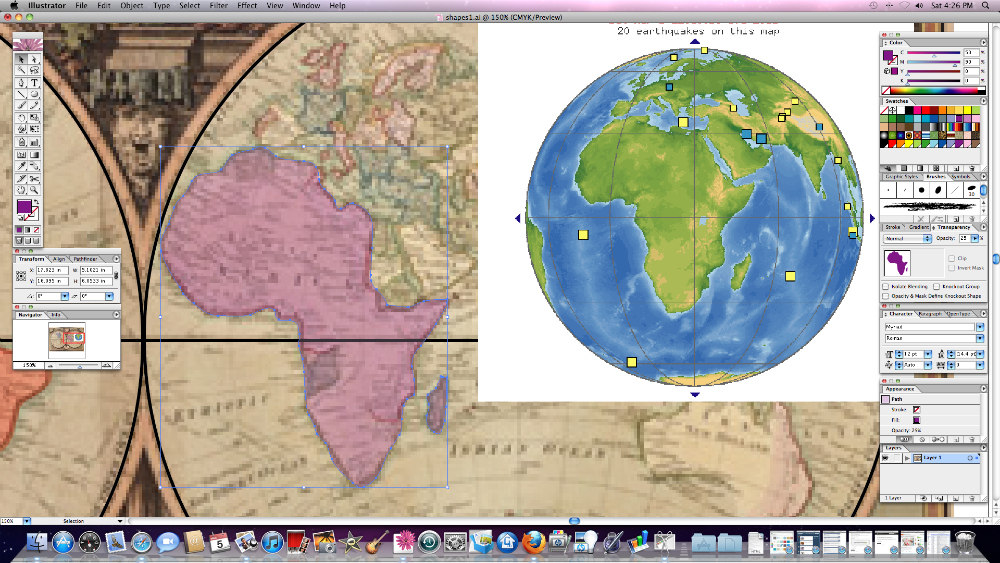1000x563 pixels.
Task: Click new swatch icon in Swatches panel
Action: (x=955, y=168)
